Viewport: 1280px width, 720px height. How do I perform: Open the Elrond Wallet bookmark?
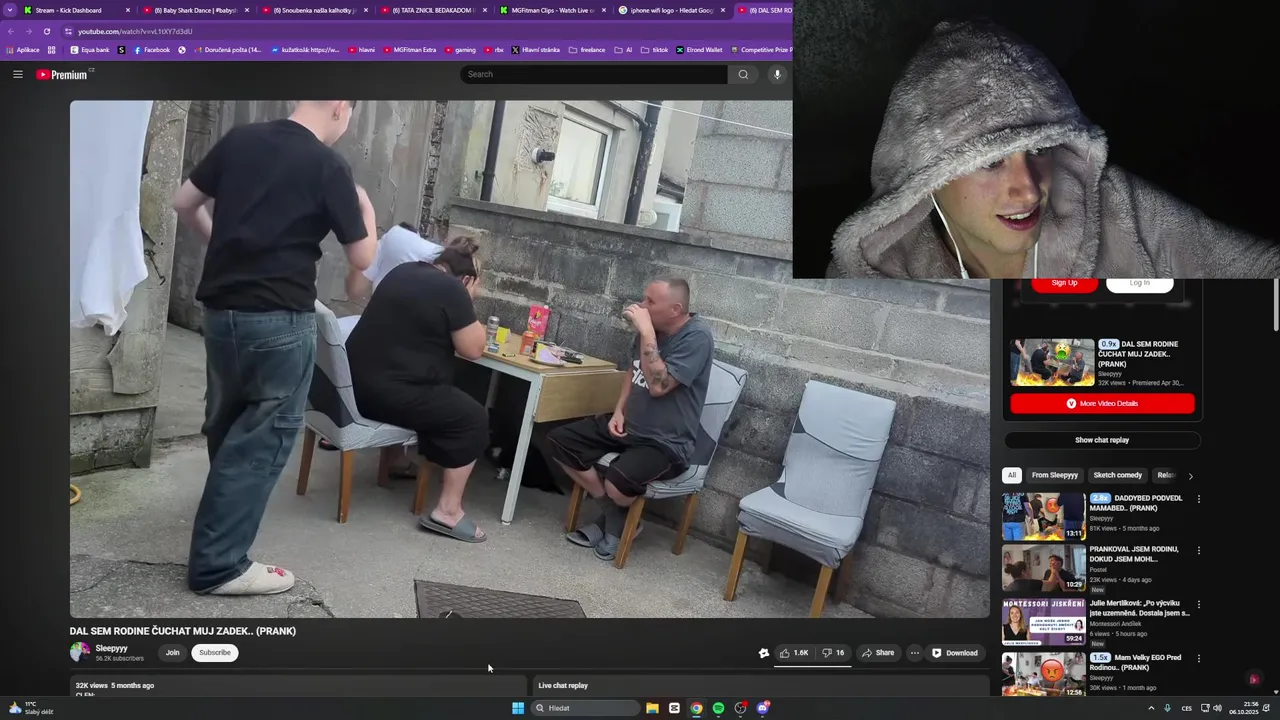click(699, 49)
